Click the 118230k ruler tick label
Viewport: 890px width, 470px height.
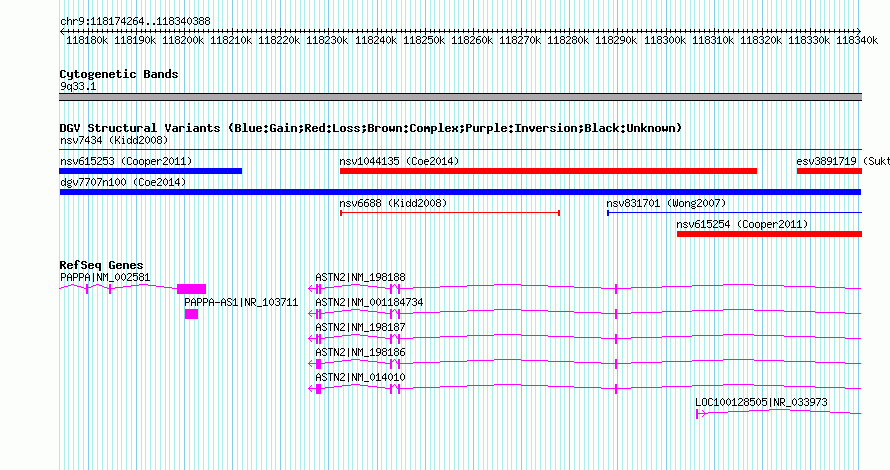pyautogui.click(x=327, y=40)
